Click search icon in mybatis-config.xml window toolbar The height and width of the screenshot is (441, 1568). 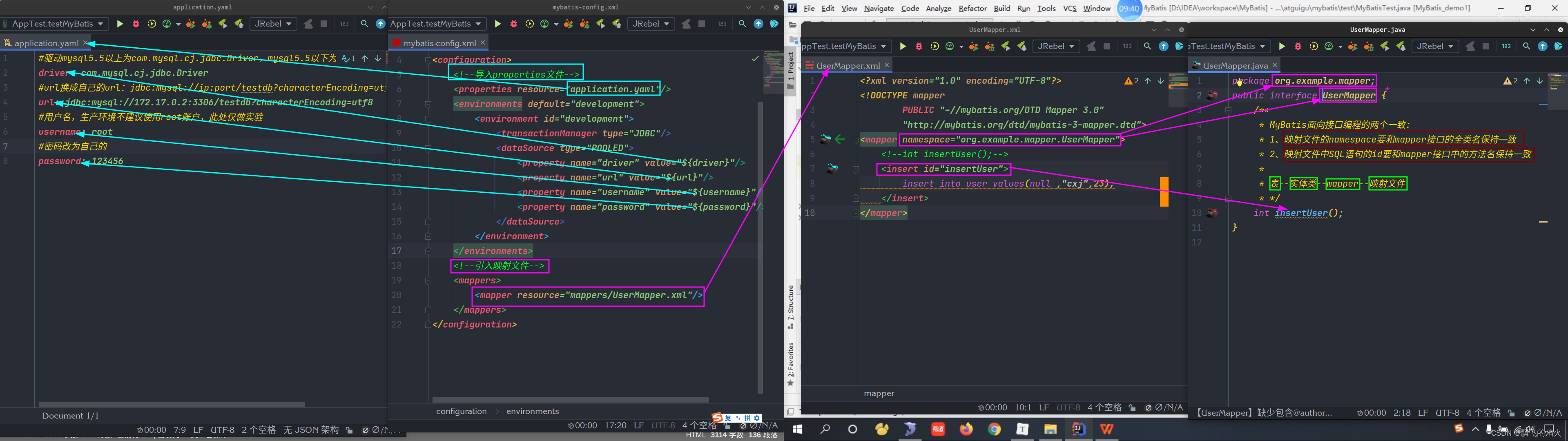742,24
